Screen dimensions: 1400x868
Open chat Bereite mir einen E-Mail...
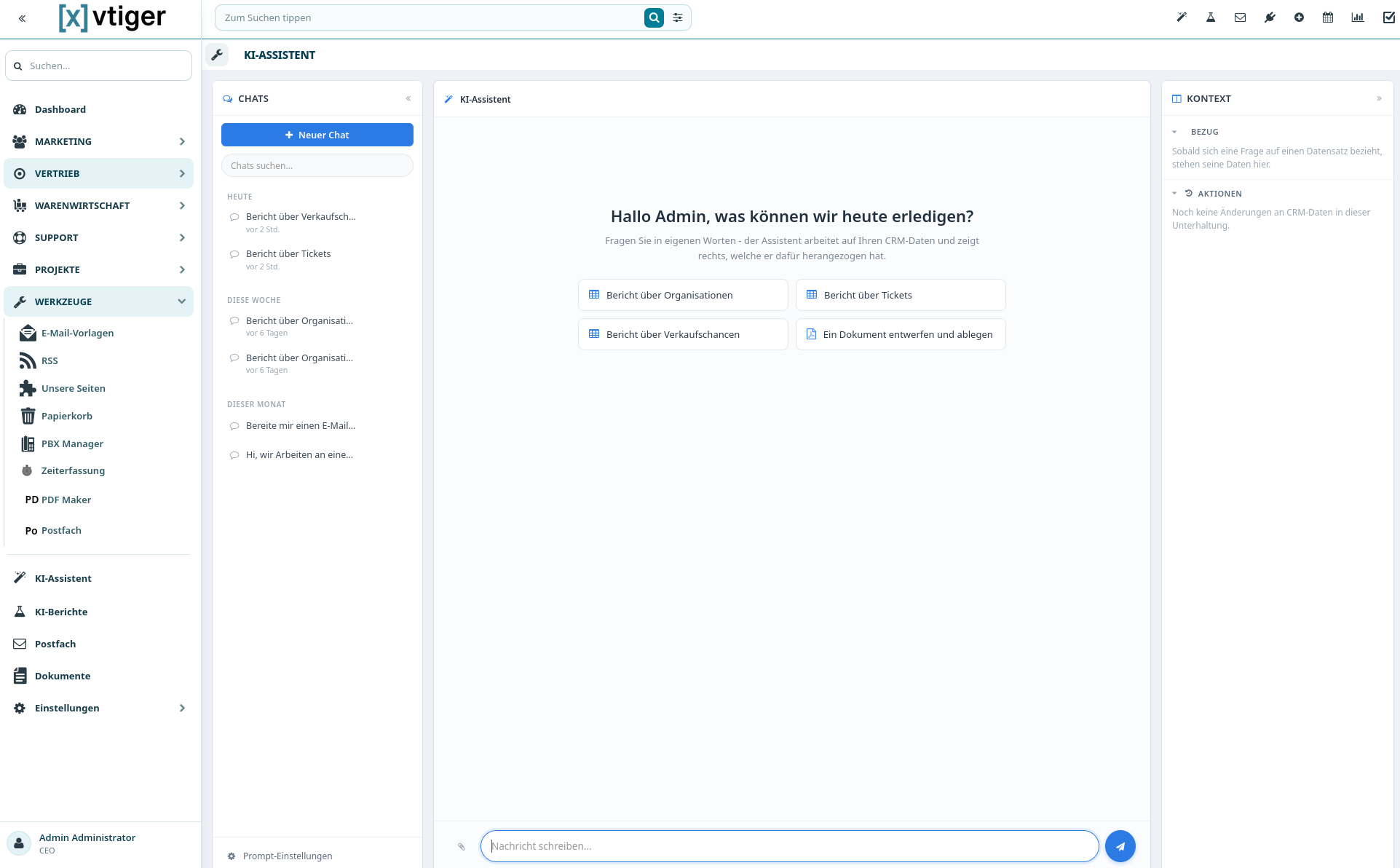[x=317, y=426]
